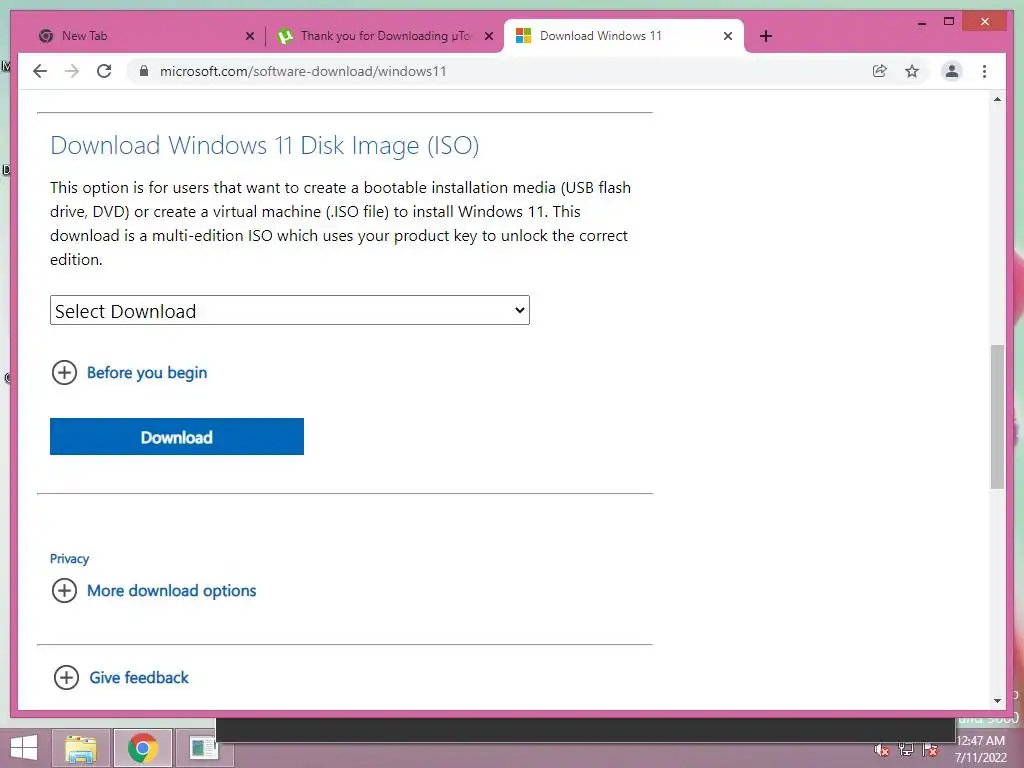Click the network tray icon
1024x768 pixels.
pyautogui.click(x=906, y=750)
